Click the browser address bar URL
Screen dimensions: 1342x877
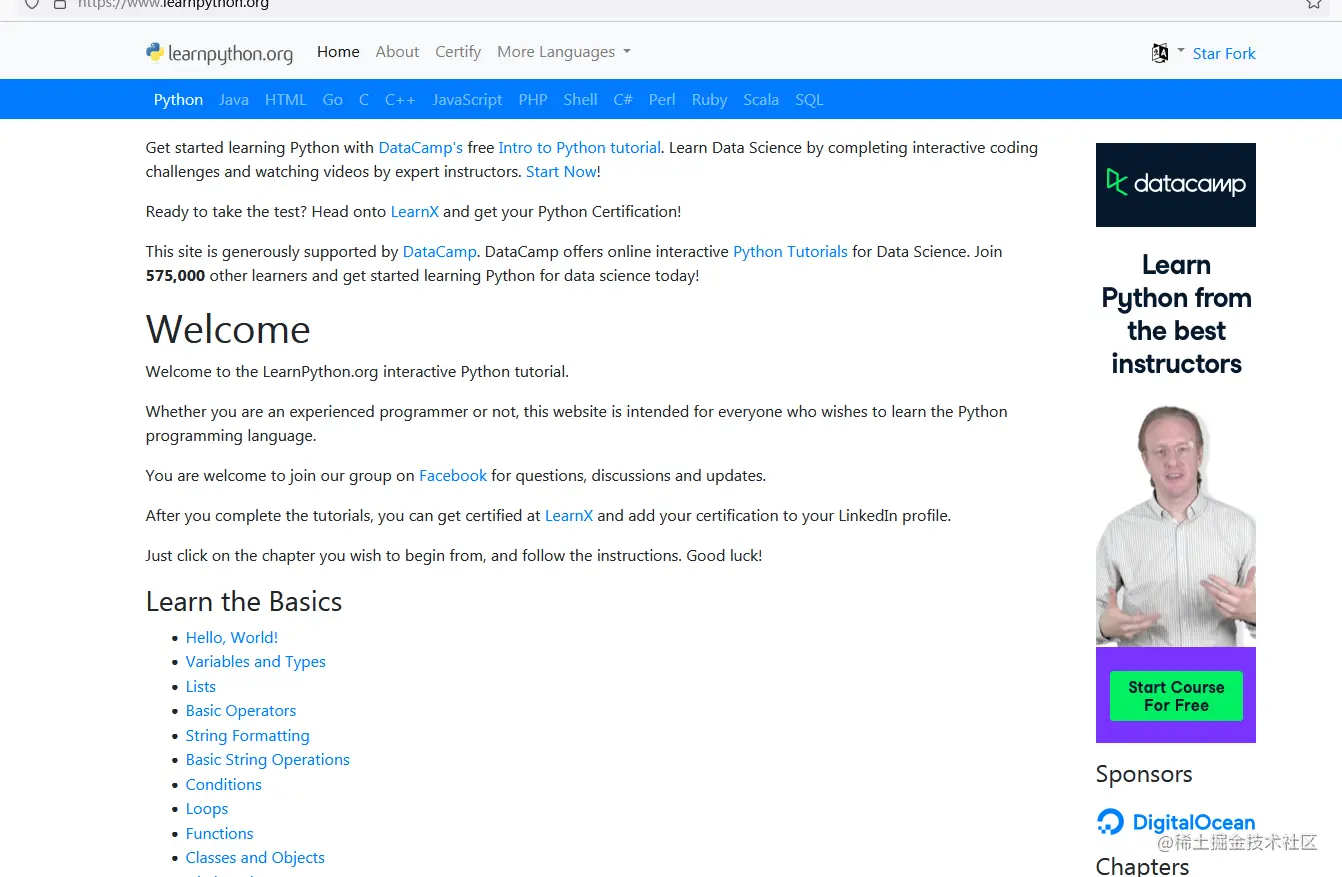click(173, 4)
